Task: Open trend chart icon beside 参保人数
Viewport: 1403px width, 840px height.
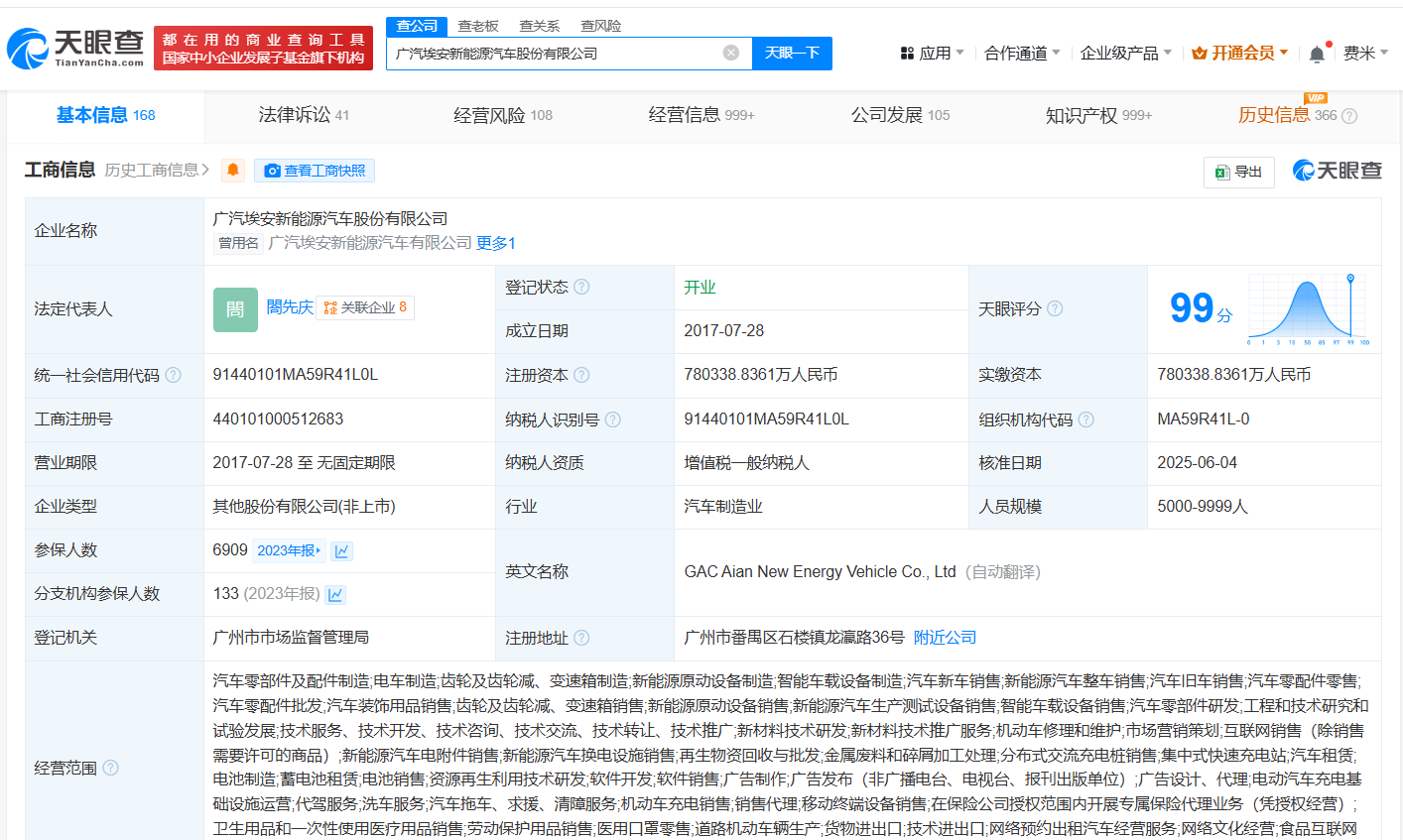Action: point(342,551)
